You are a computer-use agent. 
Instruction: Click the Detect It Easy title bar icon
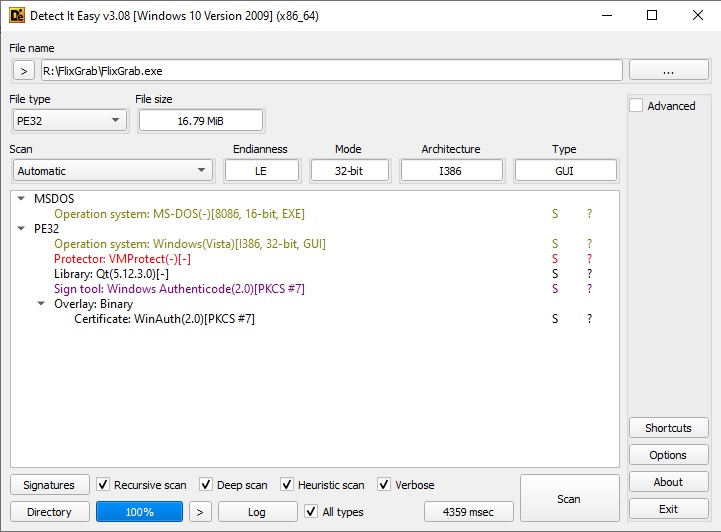[x=17, y=15]
